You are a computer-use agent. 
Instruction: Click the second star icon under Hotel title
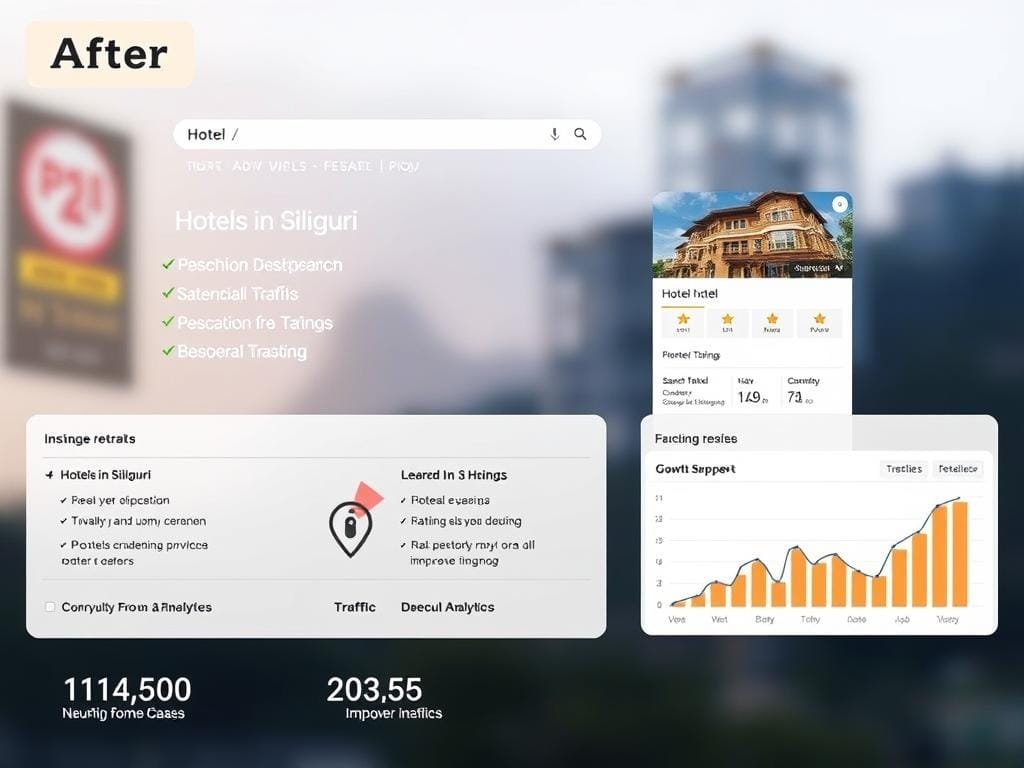coord(727,319)
